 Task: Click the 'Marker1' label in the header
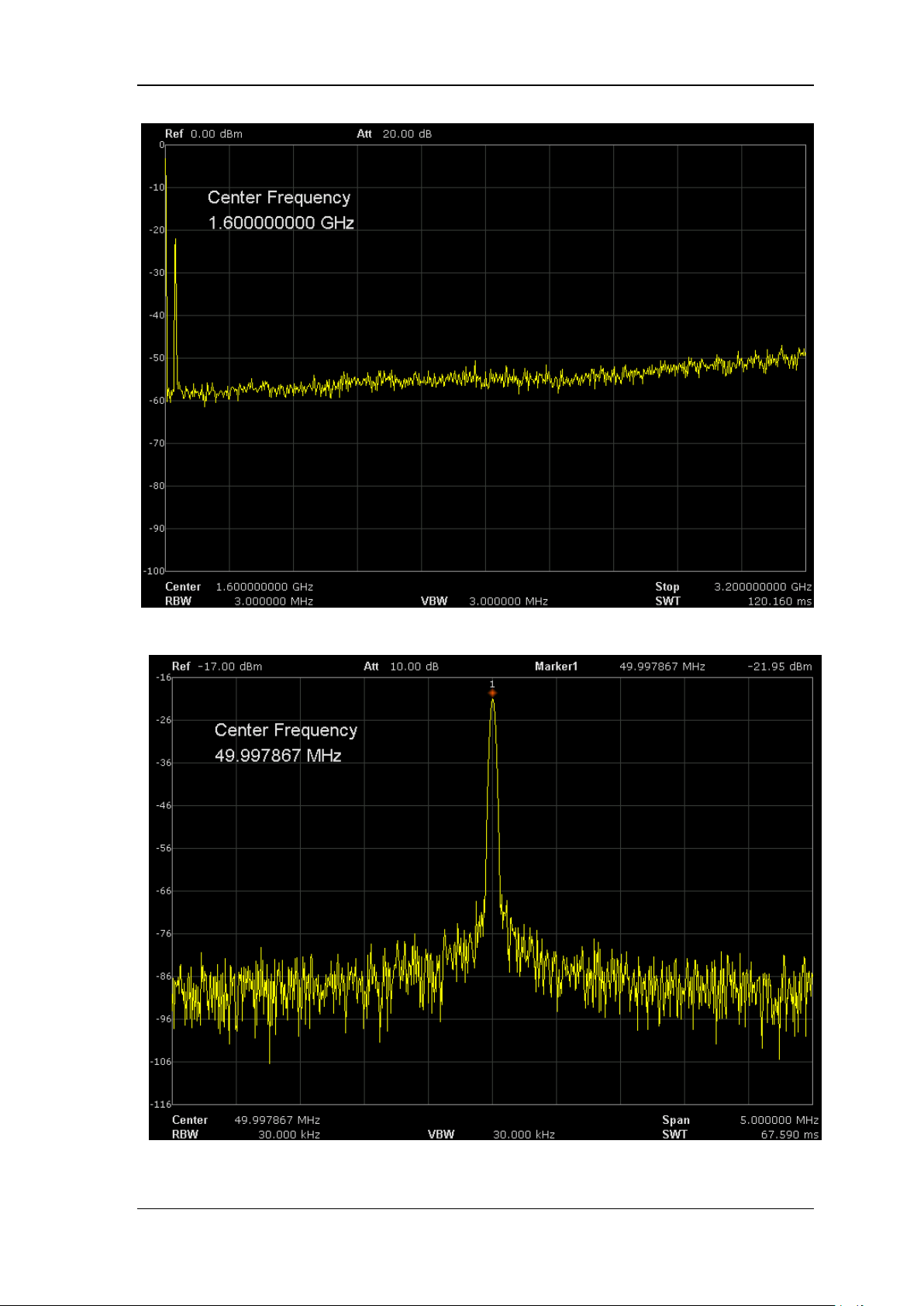(x=556, y=667)
